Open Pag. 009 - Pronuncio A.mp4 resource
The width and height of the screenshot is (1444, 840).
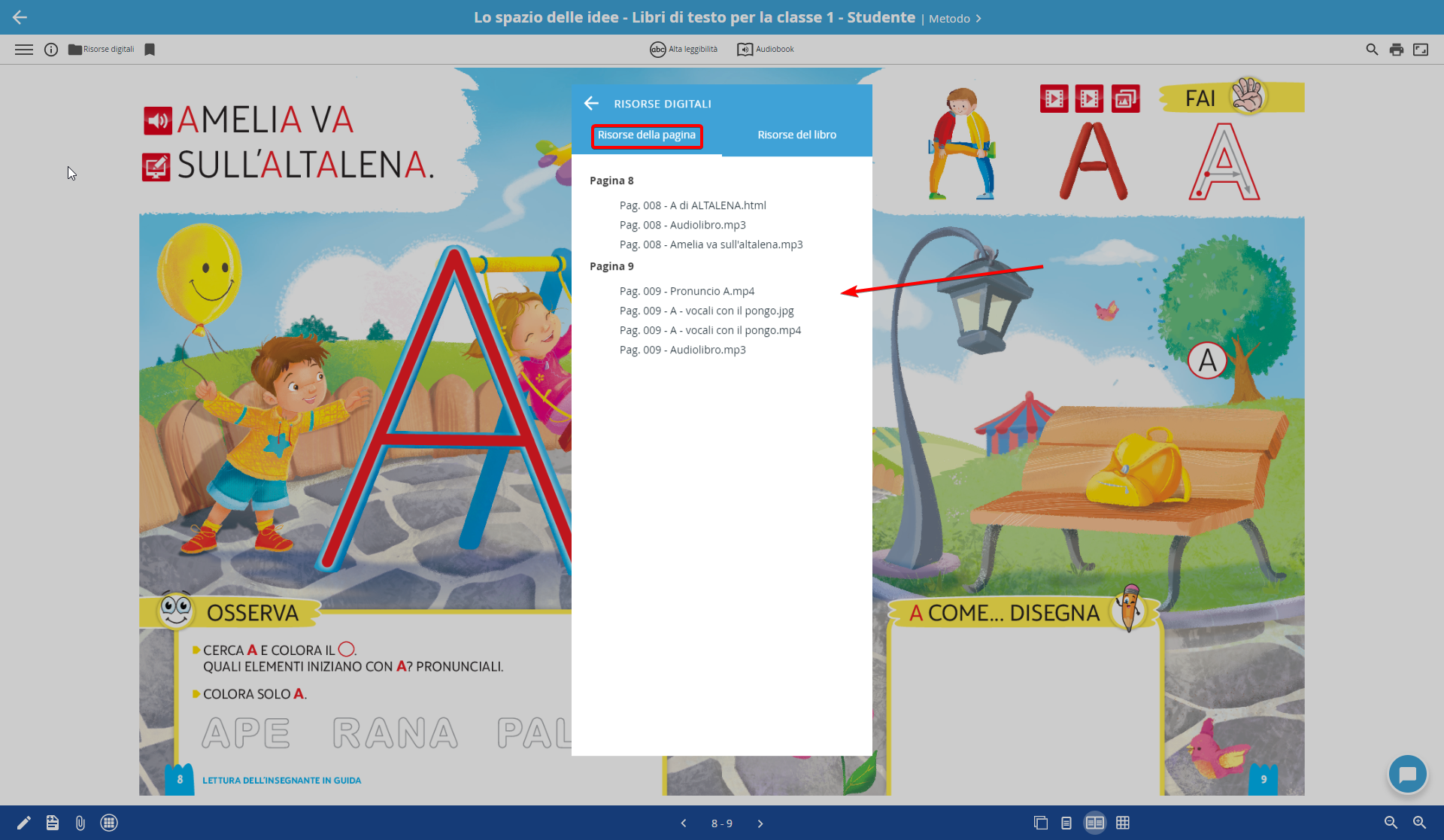(687, 291)
